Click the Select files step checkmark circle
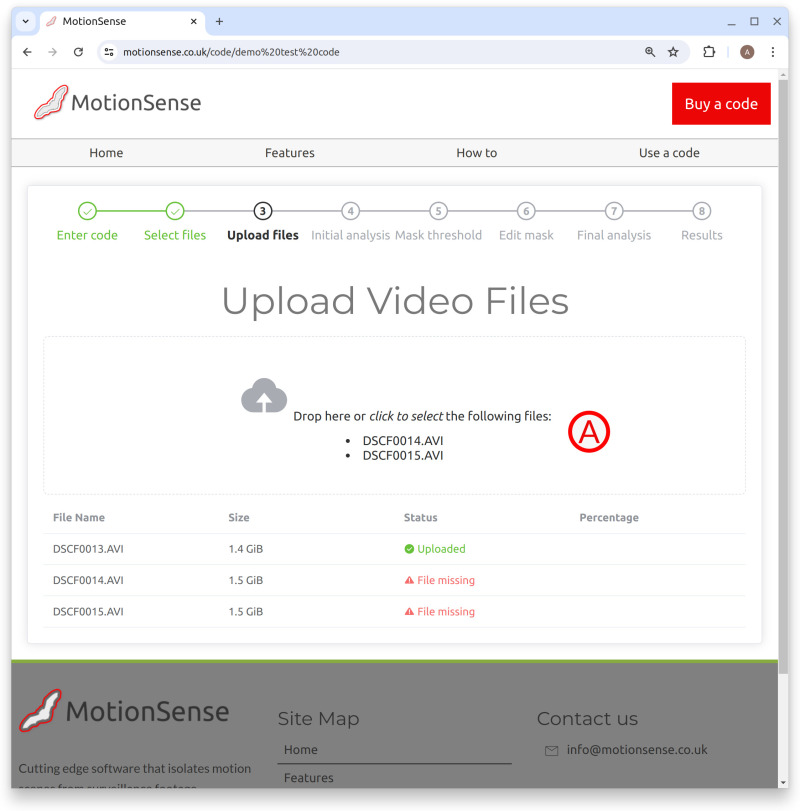800x811 pixels. 175,211
